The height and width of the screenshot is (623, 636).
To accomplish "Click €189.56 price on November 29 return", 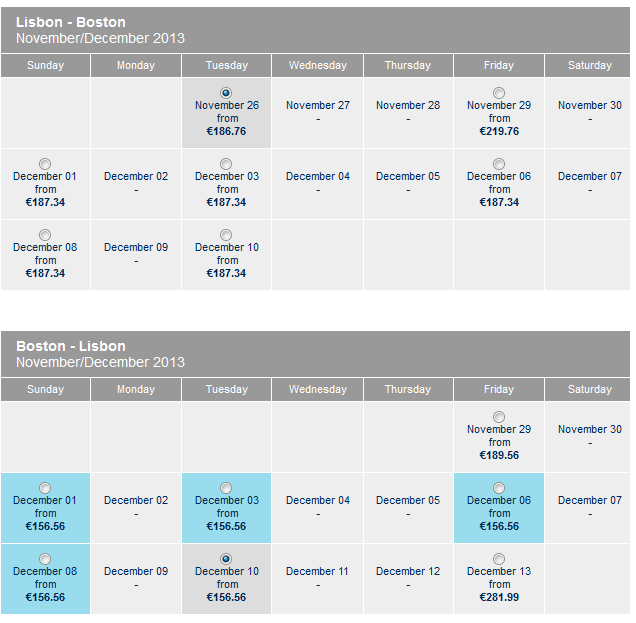I will (x=499, y=455).
